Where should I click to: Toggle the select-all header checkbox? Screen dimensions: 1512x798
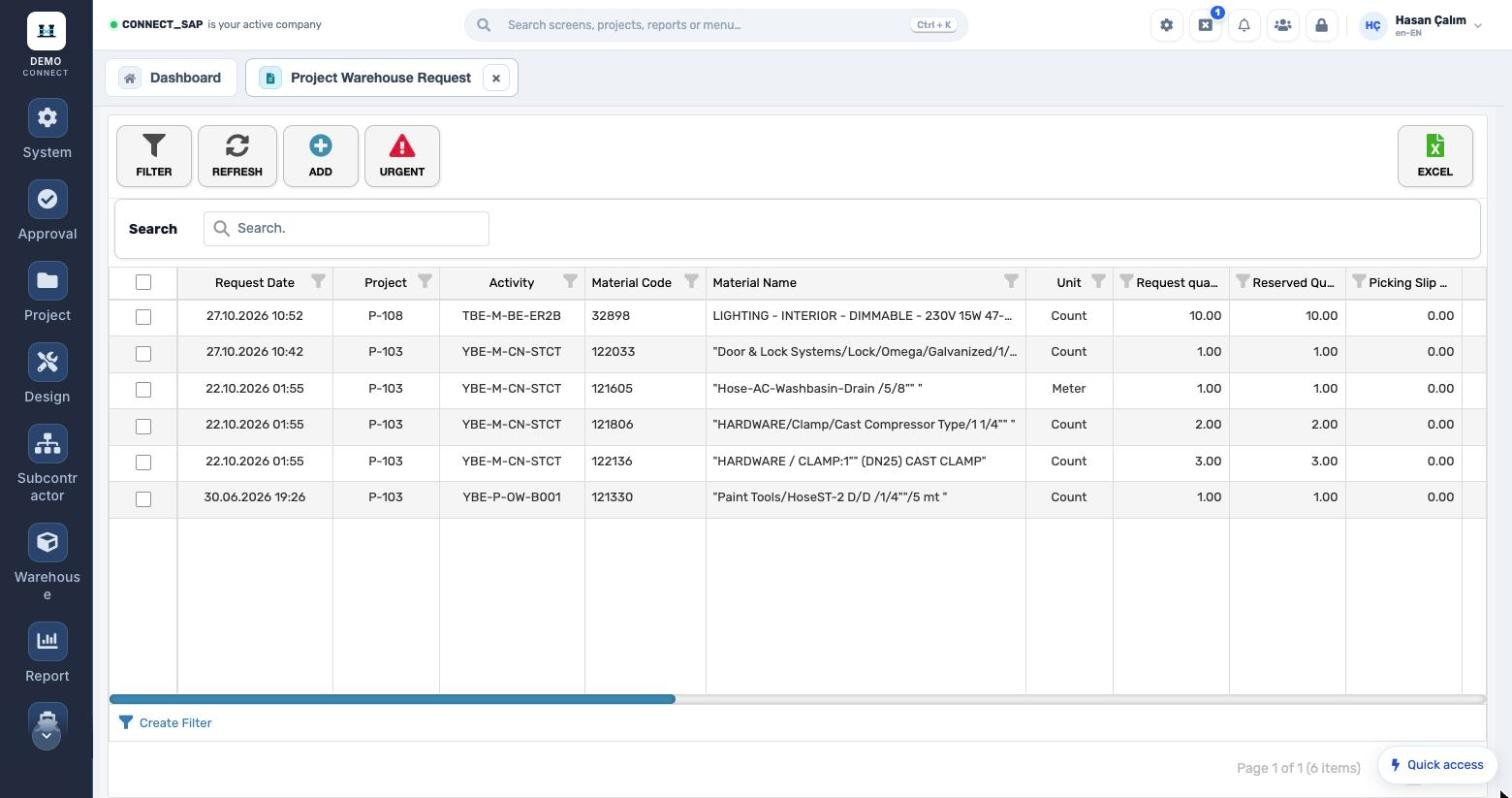coord(143,283)
